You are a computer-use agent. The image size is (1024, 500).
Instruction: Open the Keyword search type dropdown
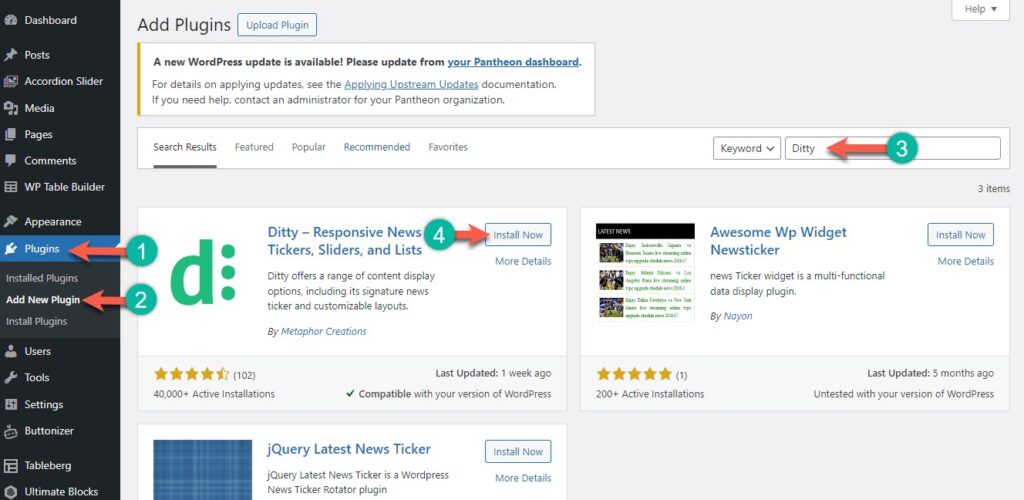point(747,148)
